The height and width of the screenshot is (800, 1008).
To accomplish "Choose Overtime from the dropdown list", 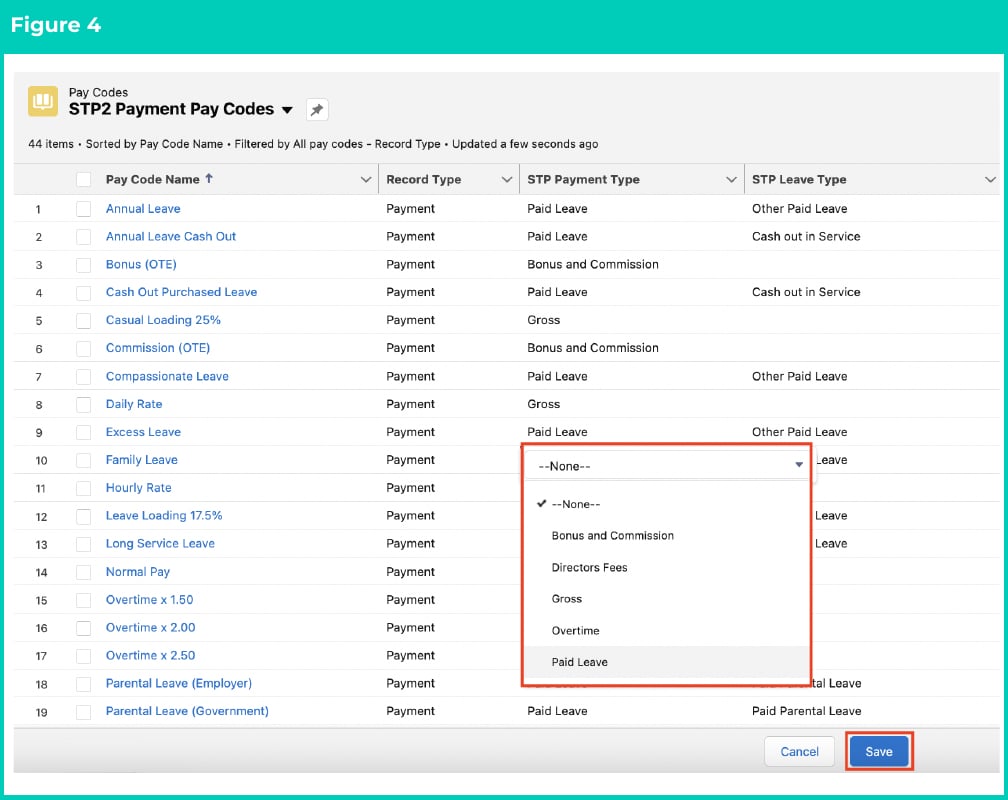I will point(667,630).
